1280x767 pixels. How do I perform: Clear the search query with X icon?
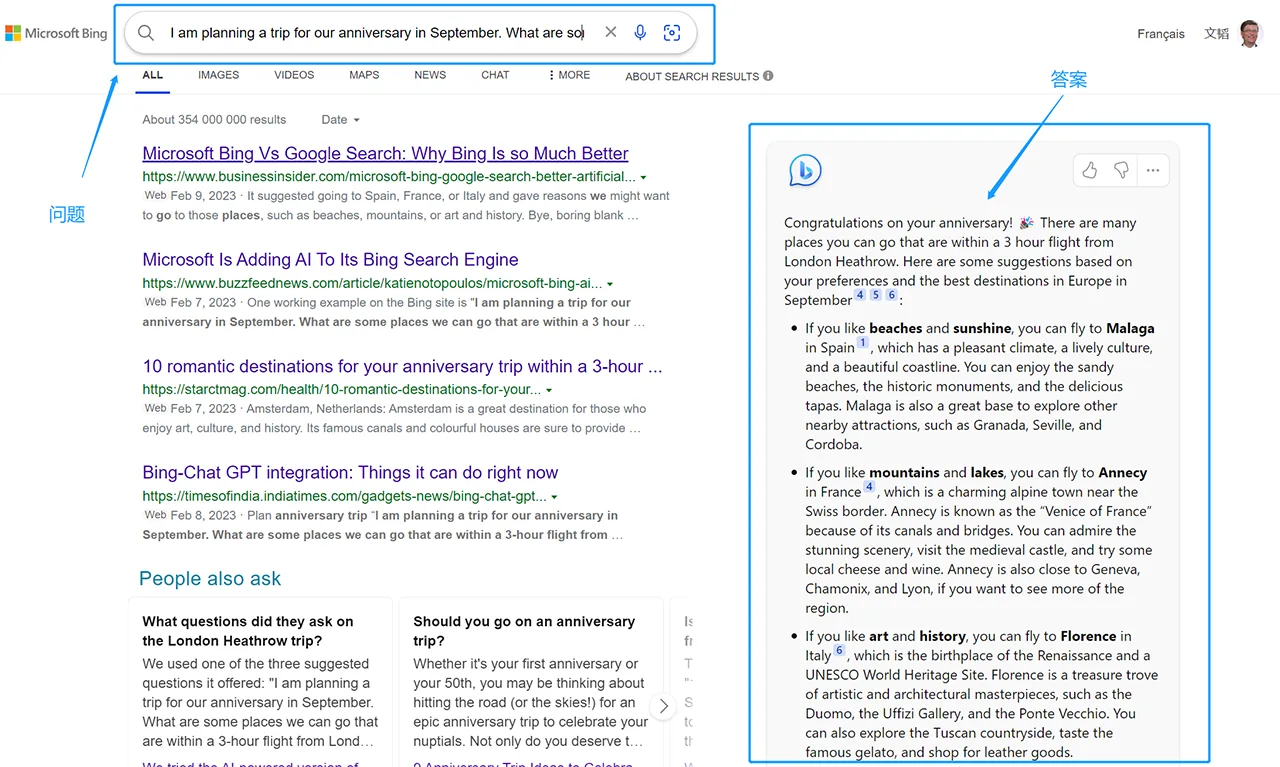coord(611,33)
